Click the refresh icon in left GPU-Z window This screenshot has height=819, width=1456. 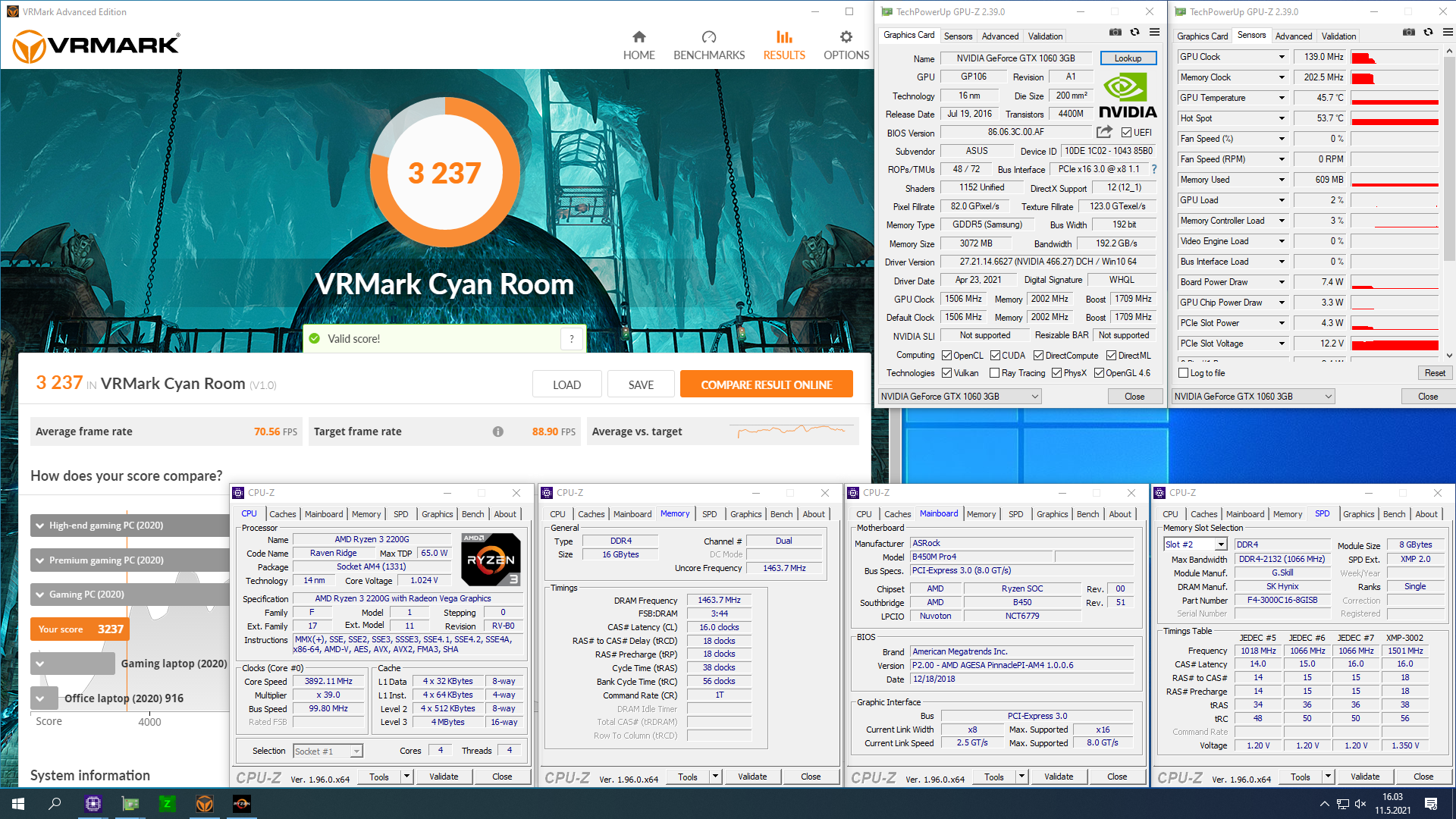pos(1134,33)
